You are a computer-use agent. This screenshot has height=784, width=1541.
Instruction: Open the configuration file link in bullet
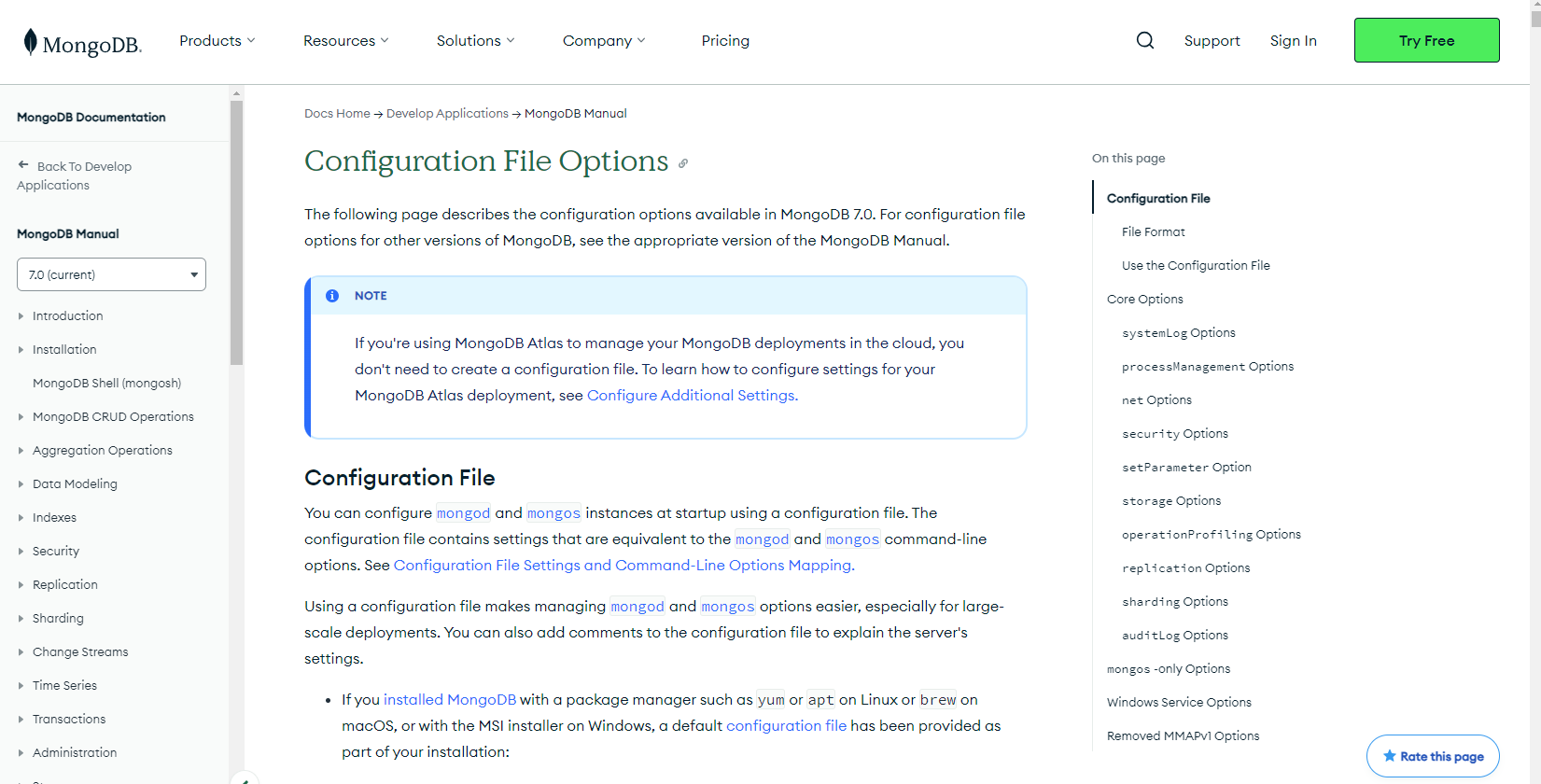point(786,726)
